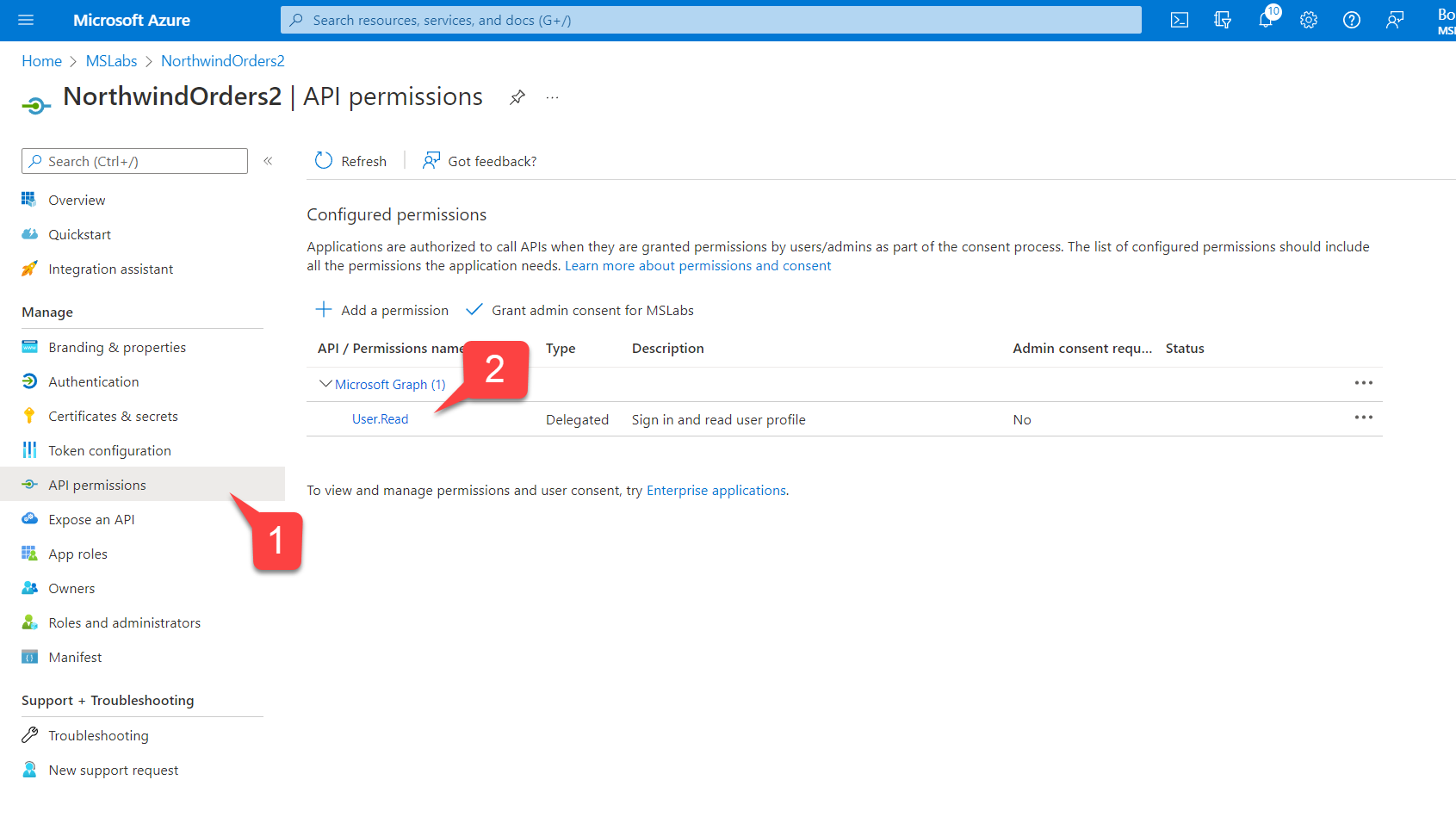Open portal settings gear
Image resolution: width=1456 pixels, height=817 pixels.
(x=1309, y=20)
